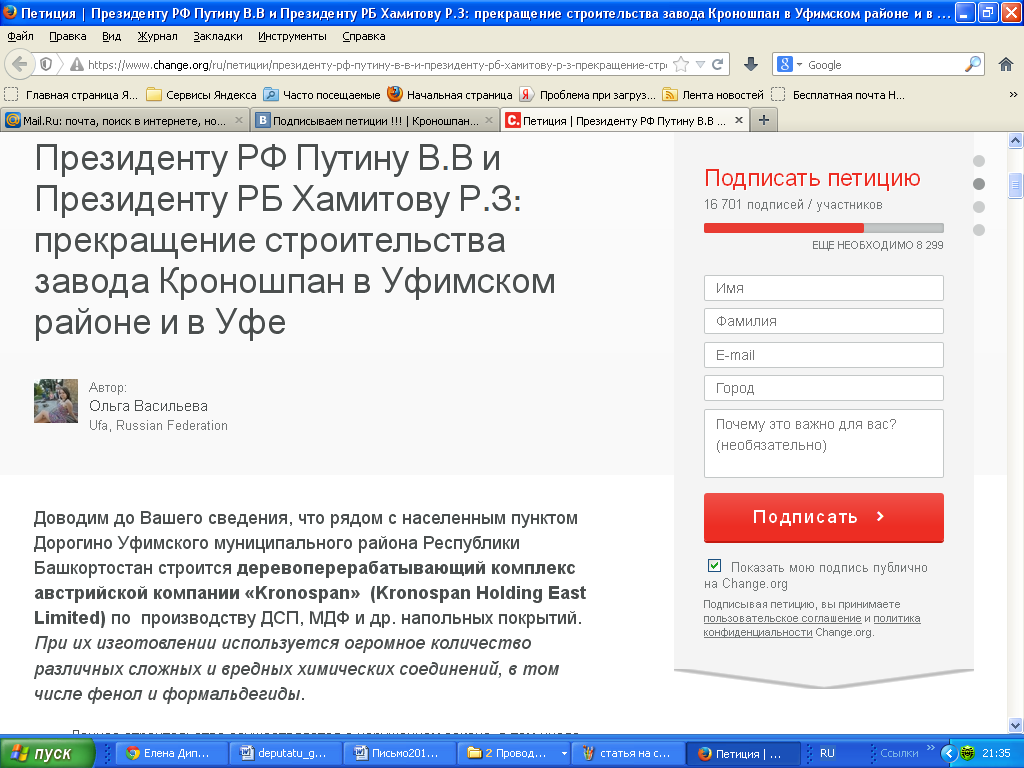Click the RU language indicator
This screenshot has height=768, width=1024.
click(827, 753)
